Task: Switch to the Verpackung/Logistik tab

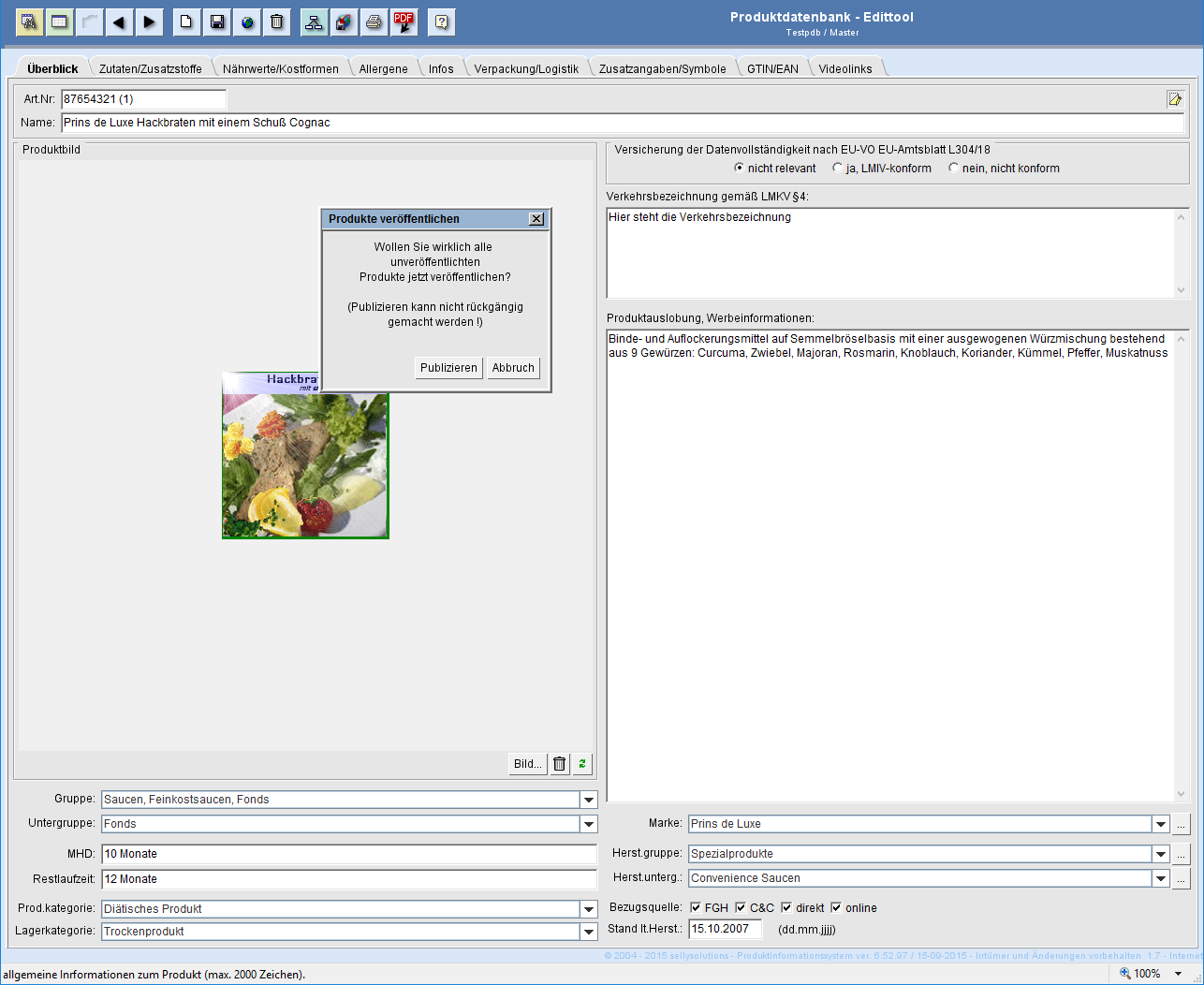Action: point(526,68)
